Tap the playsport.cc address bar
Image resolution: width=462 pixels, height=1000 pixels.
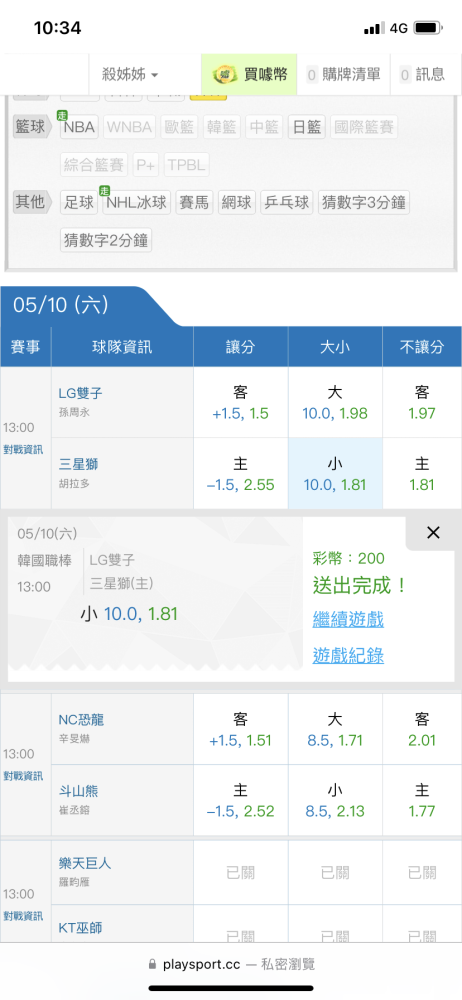231,964
